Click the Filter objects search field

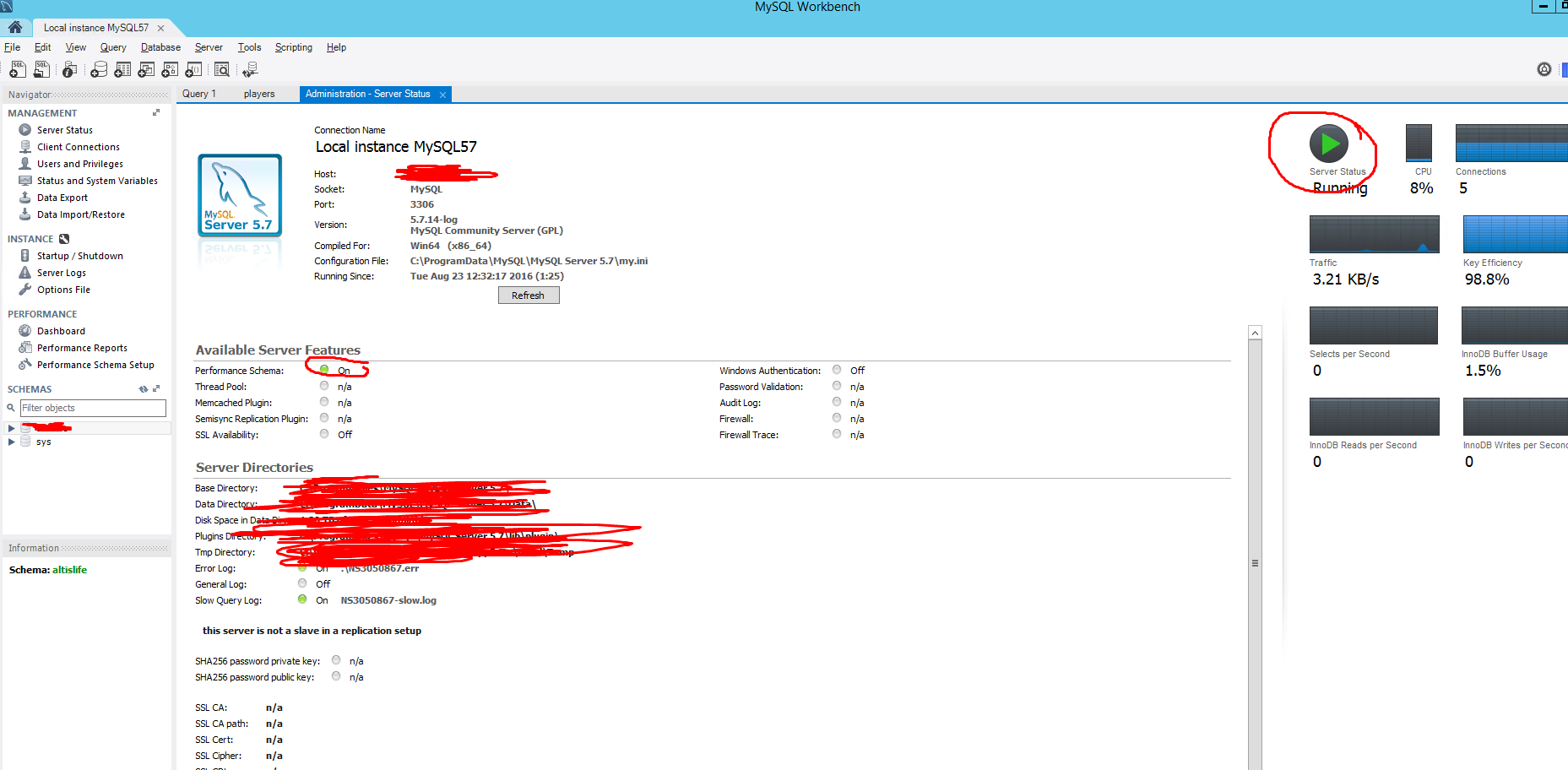pos(93,408)
